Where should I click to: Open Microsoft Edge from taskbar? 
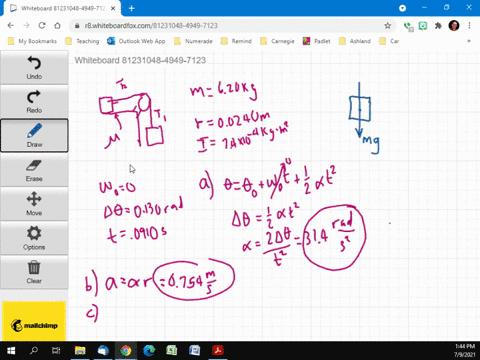(149, 351)
